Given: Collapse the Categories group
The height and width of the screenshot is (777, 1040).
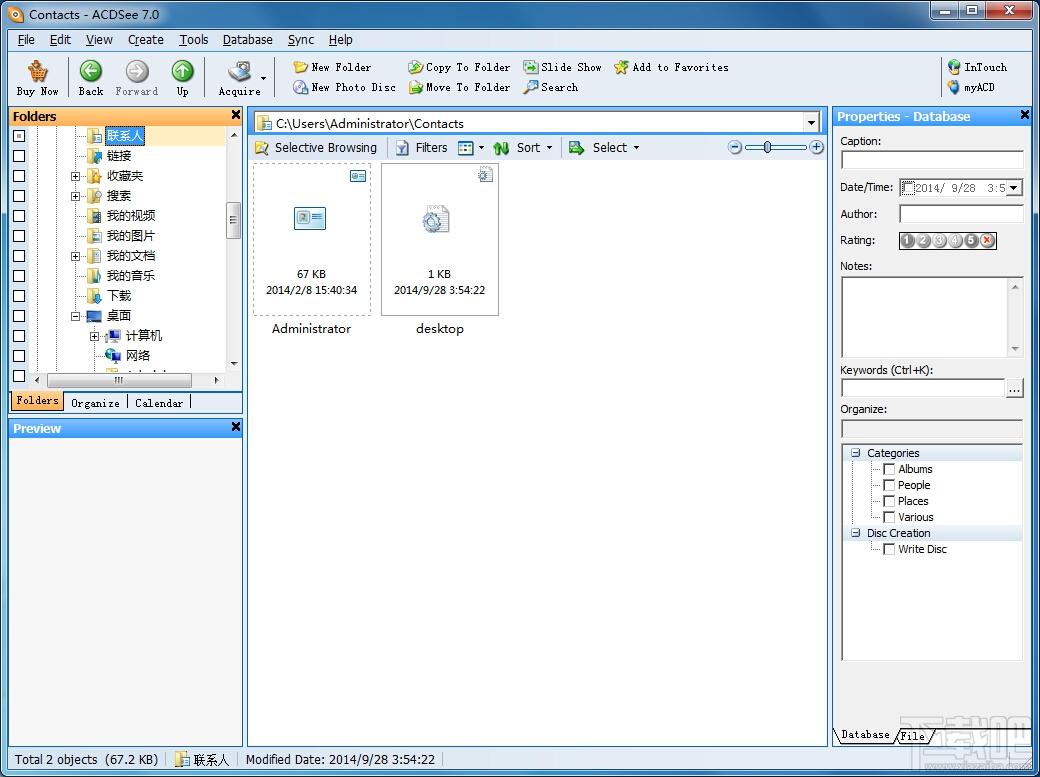Looking at the screenshot, I should (x=856, y=453).
